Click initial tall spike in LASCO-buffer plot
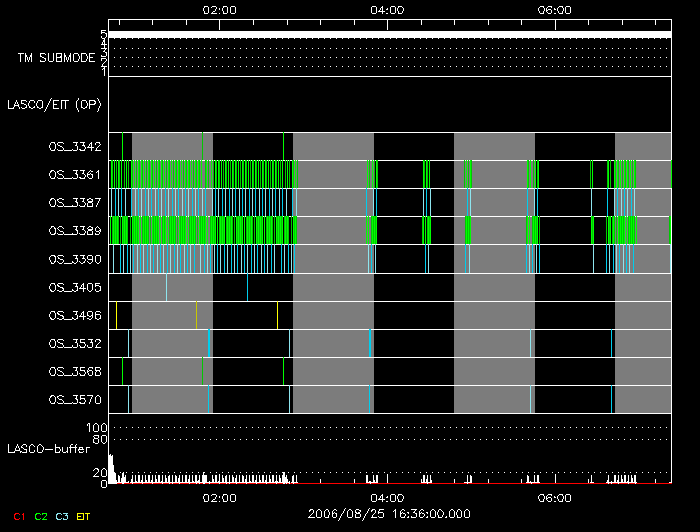 tap(112, 469)
